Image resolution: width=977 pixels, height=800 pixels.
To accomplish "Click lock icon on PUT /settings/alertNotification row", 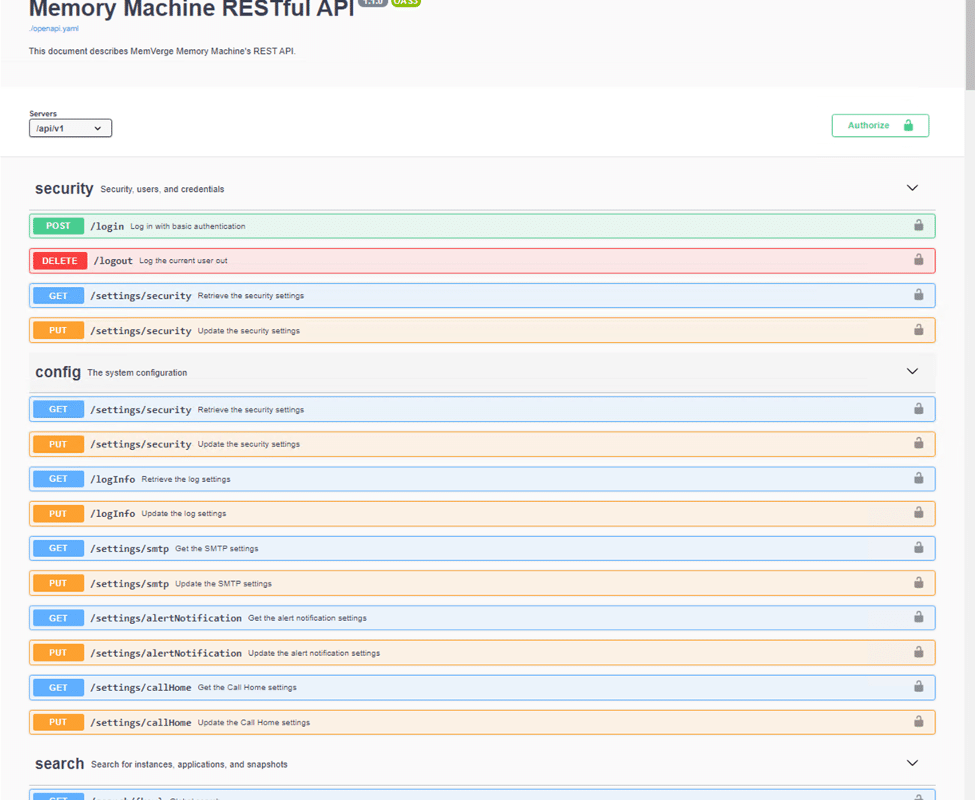I will (x=918, y=652).
